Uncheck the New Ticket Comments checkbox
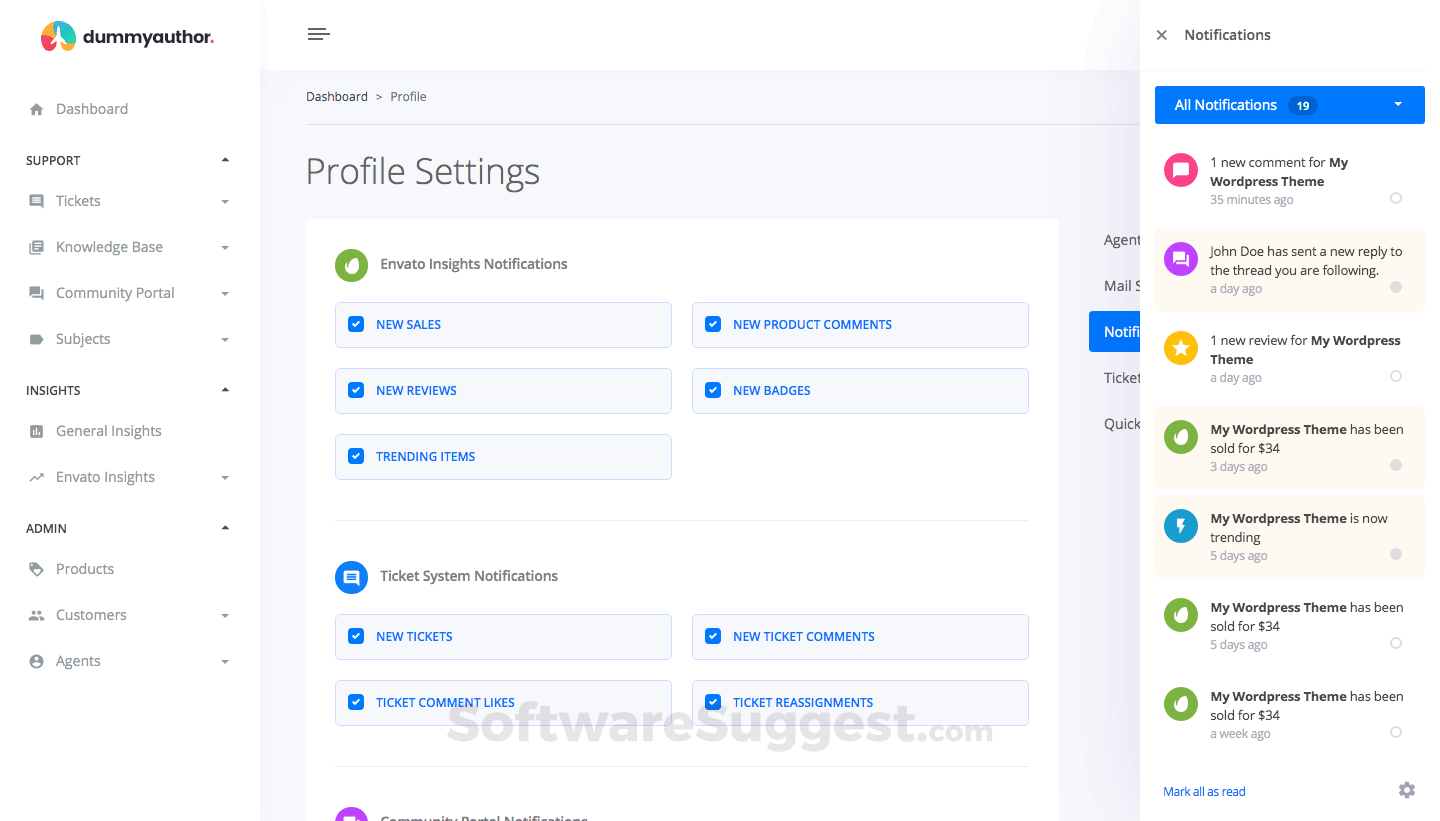The height and width of the screenshot is (821, 1440). click(713, 636)
